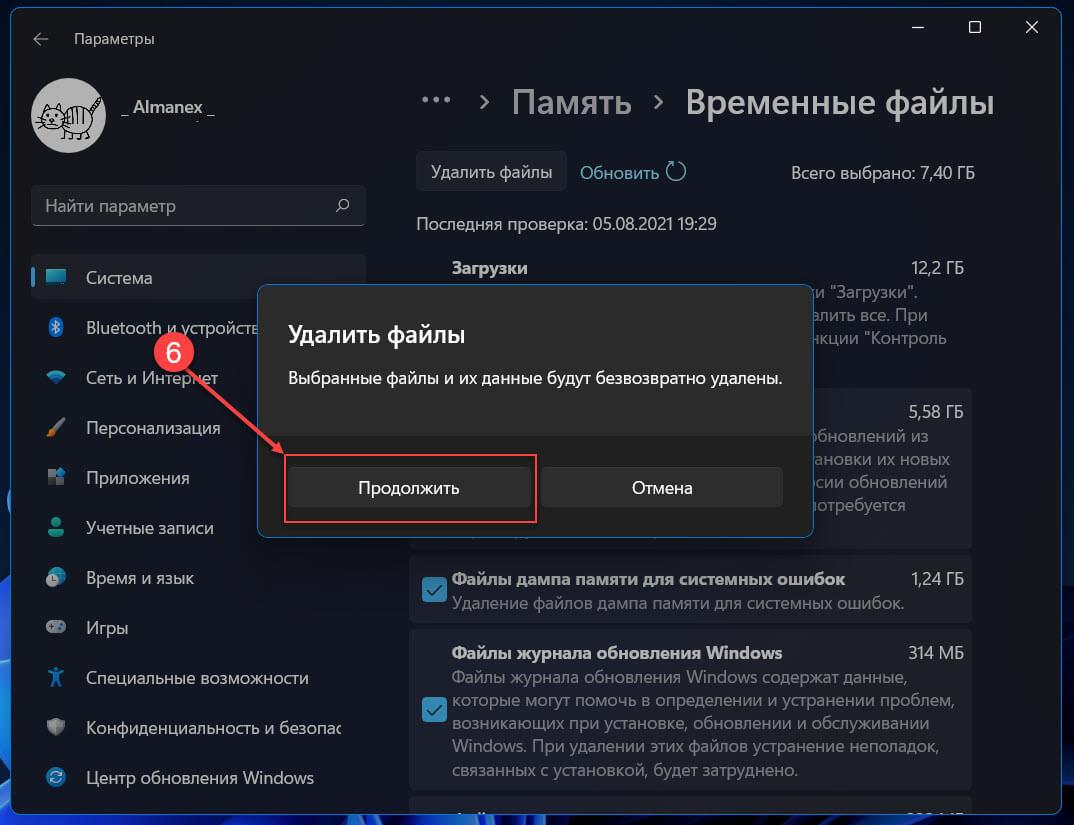Click the Отмена button in dialog
The height and width of the screenshot is (825, 1074).
662,488
